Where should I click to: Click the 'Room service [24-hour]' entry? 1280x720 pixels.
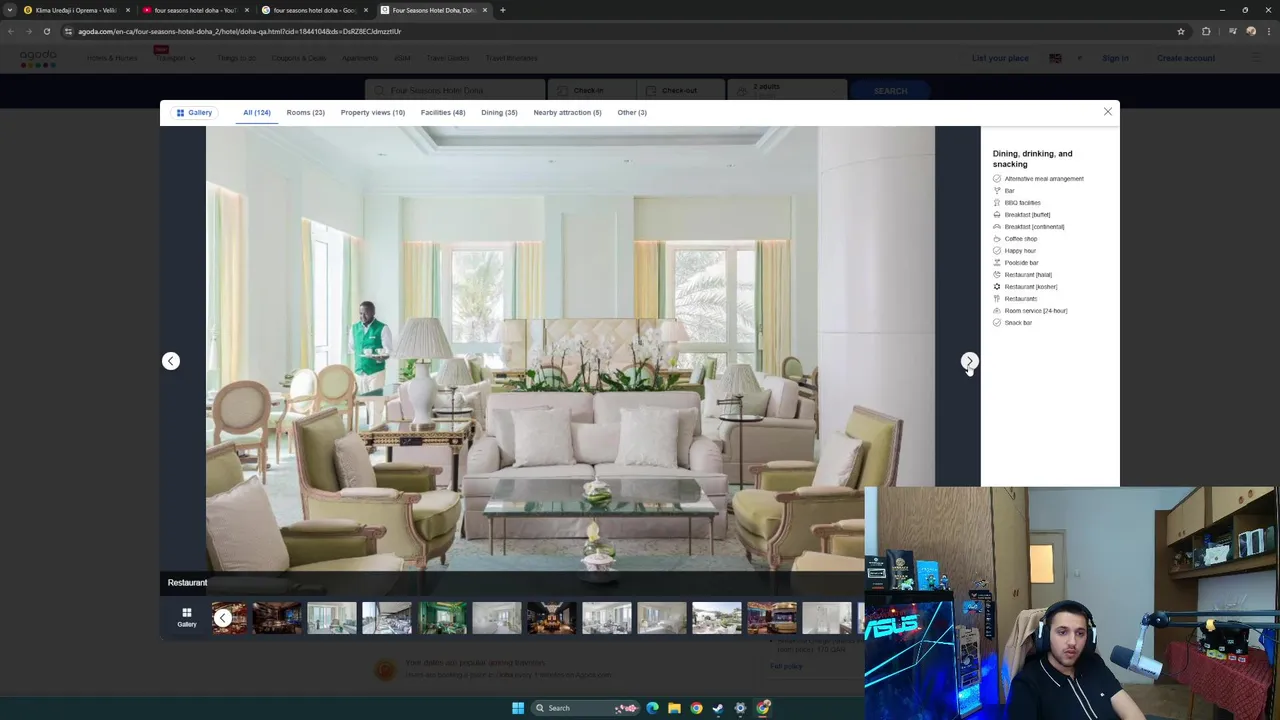[x=1029, y=311]
